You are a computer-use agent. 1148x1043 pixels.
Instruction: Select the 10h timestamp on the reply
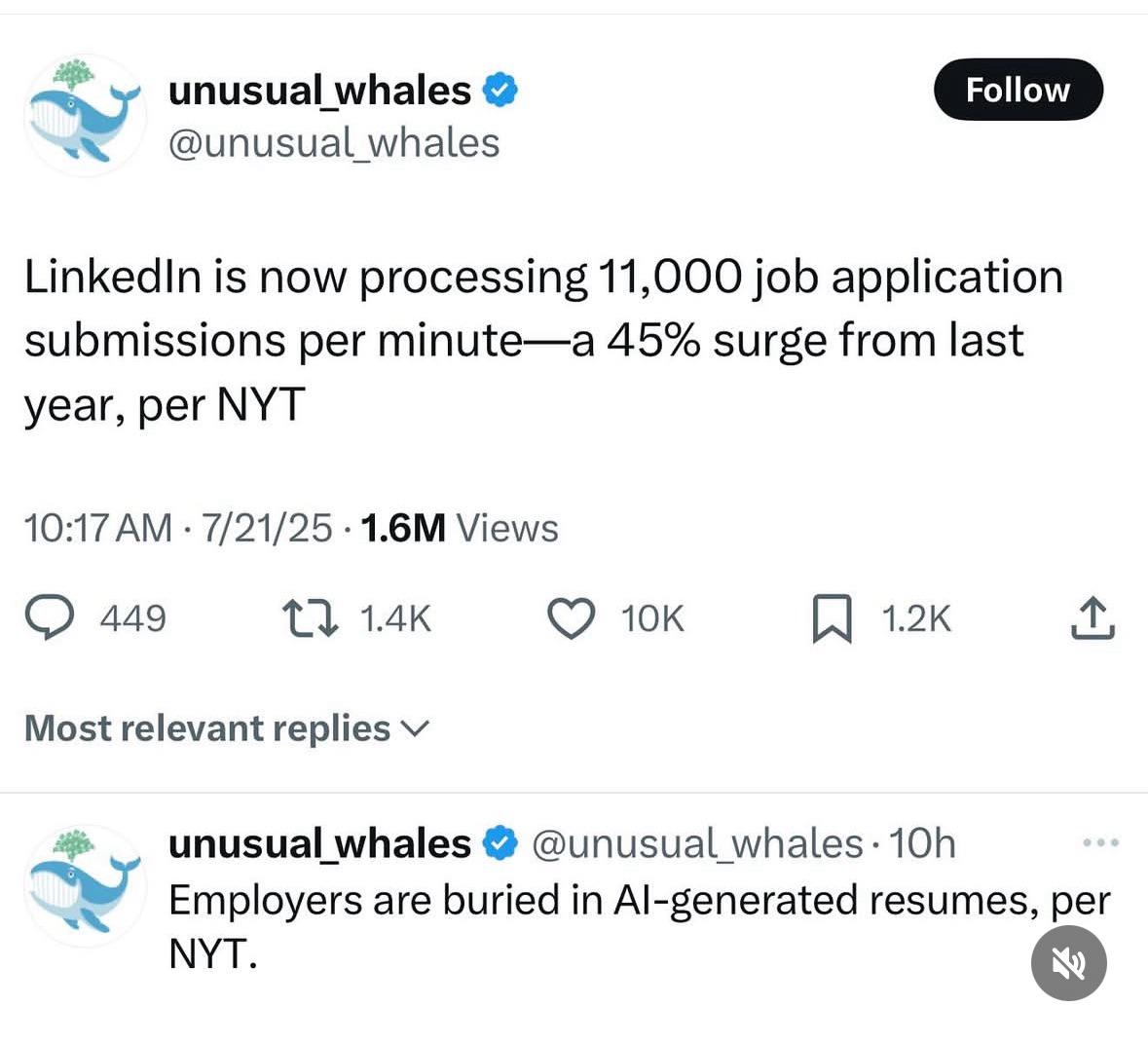923,842
